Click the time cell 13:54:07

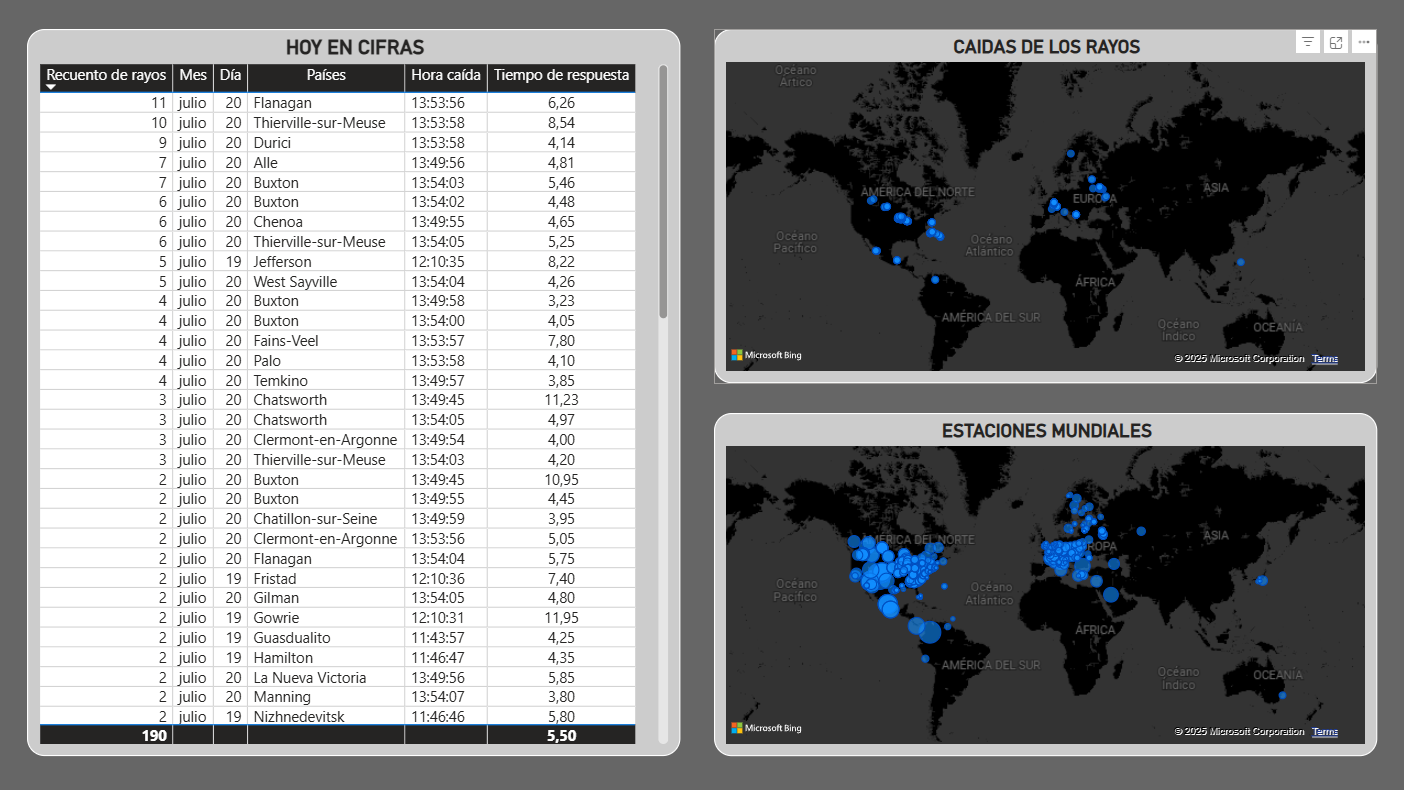click(446, 697)
